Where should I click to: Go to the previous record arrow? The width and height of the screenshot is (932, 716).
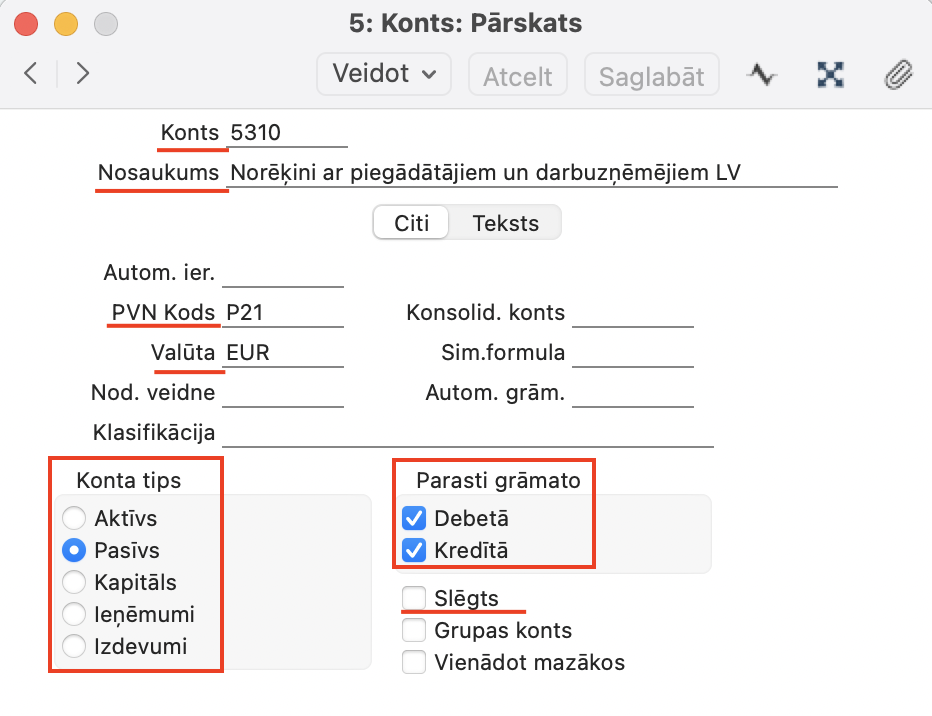31,74
